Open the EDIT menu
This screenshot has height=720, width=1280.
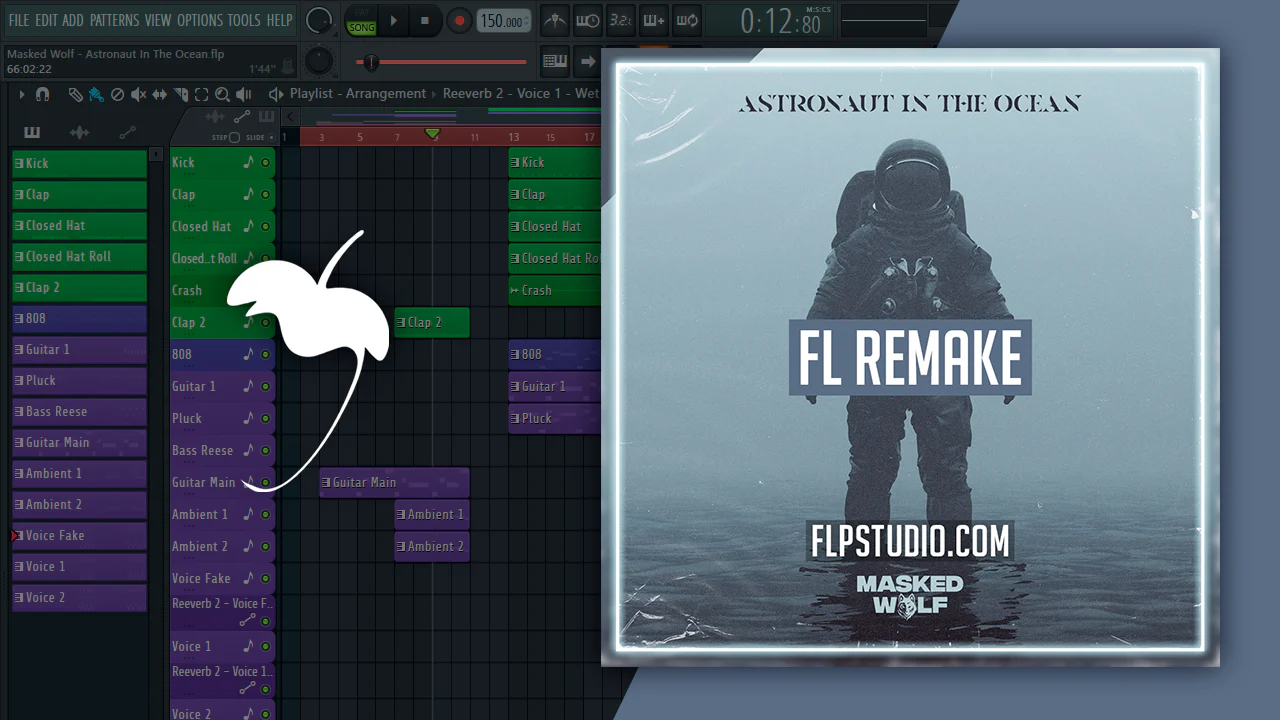(x=46, y=20)
